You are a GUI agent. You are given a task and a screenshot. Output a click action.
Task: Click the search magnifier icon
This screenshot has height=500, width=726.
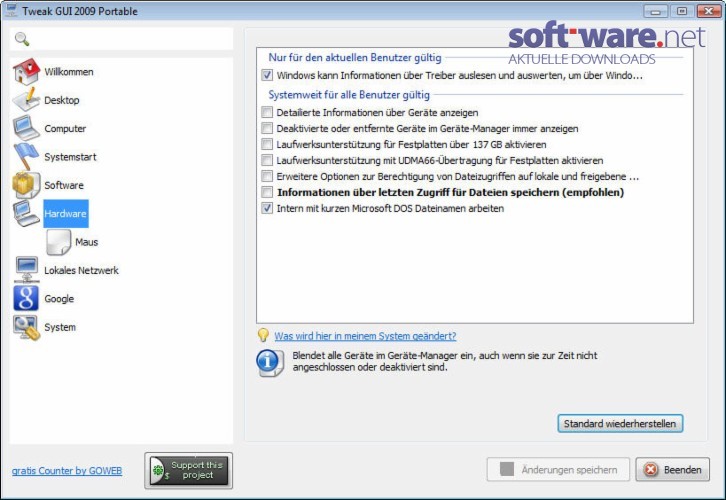point(22,39)
